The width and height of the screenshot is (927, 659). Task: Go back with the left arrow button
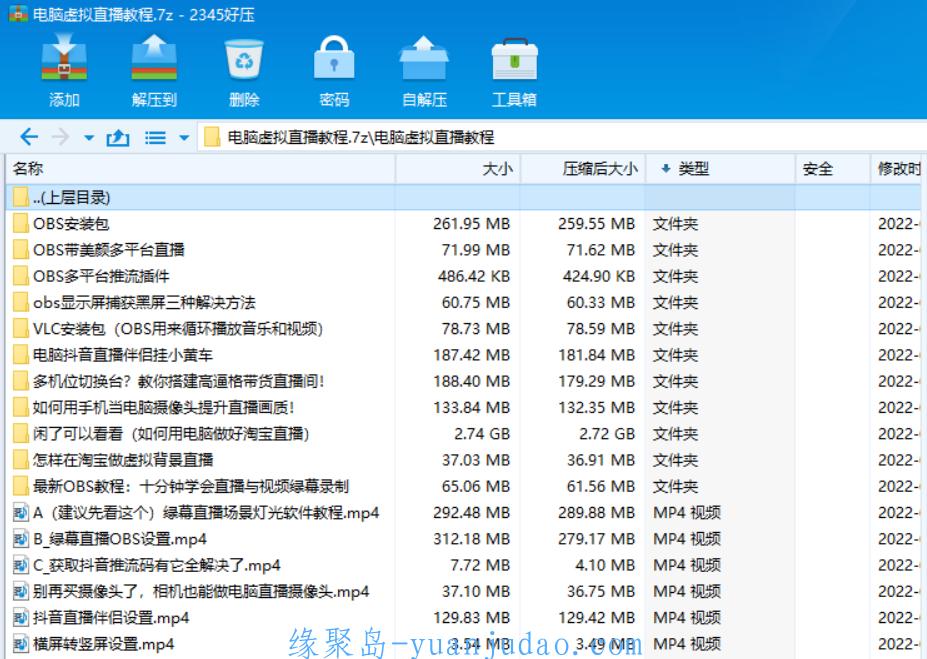tap(29, 137)
